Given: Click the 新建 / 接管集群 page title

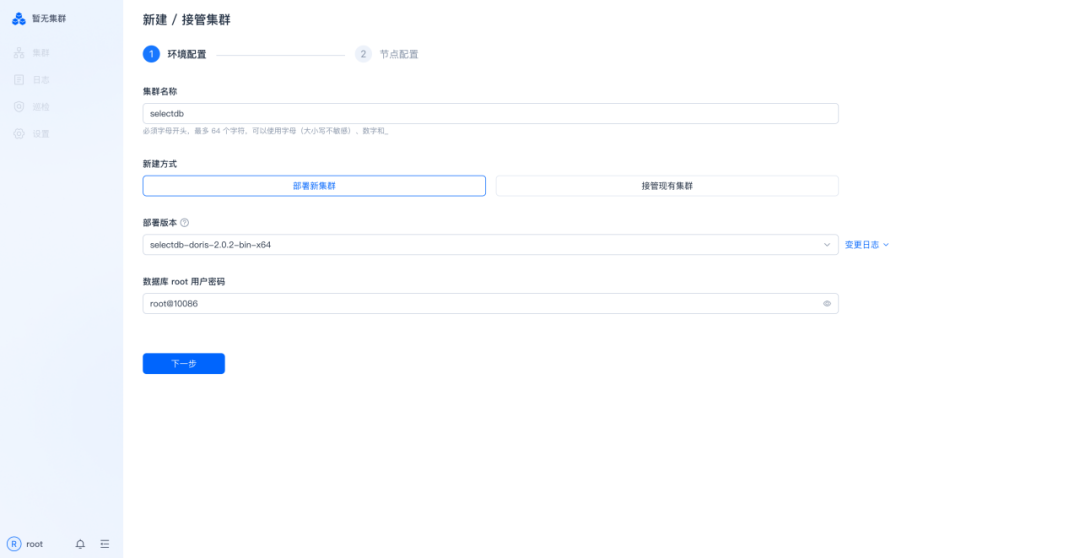Looking at the screenshot, I should [x=187, y=20].
